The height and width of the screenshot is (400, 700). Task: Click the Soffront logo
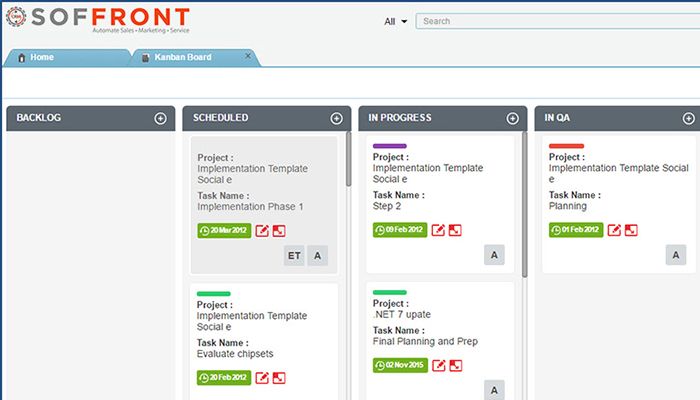point(98,20)
